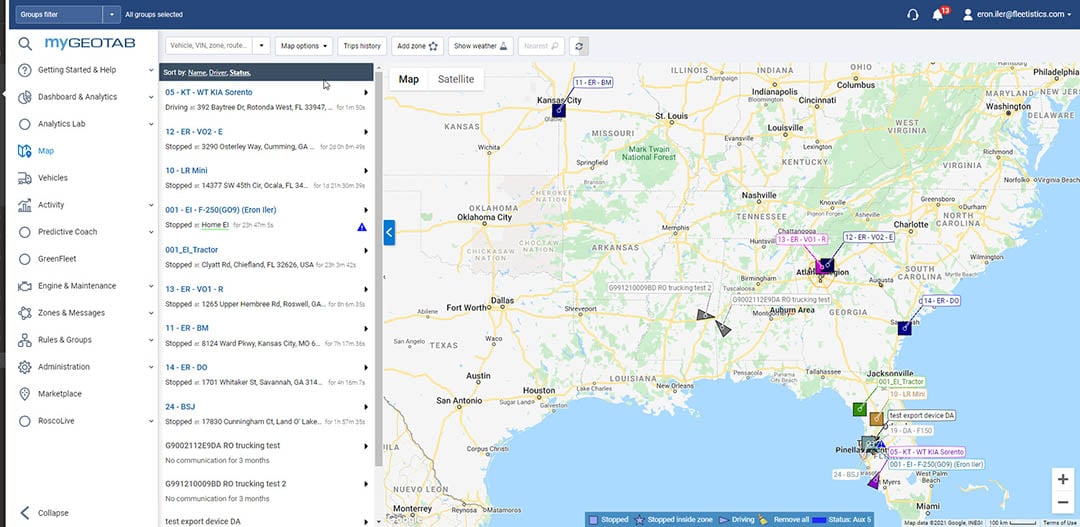This screenshot has height=527, width=1080.
Task: Open Rules & Groups menu section
Action: 65,340
